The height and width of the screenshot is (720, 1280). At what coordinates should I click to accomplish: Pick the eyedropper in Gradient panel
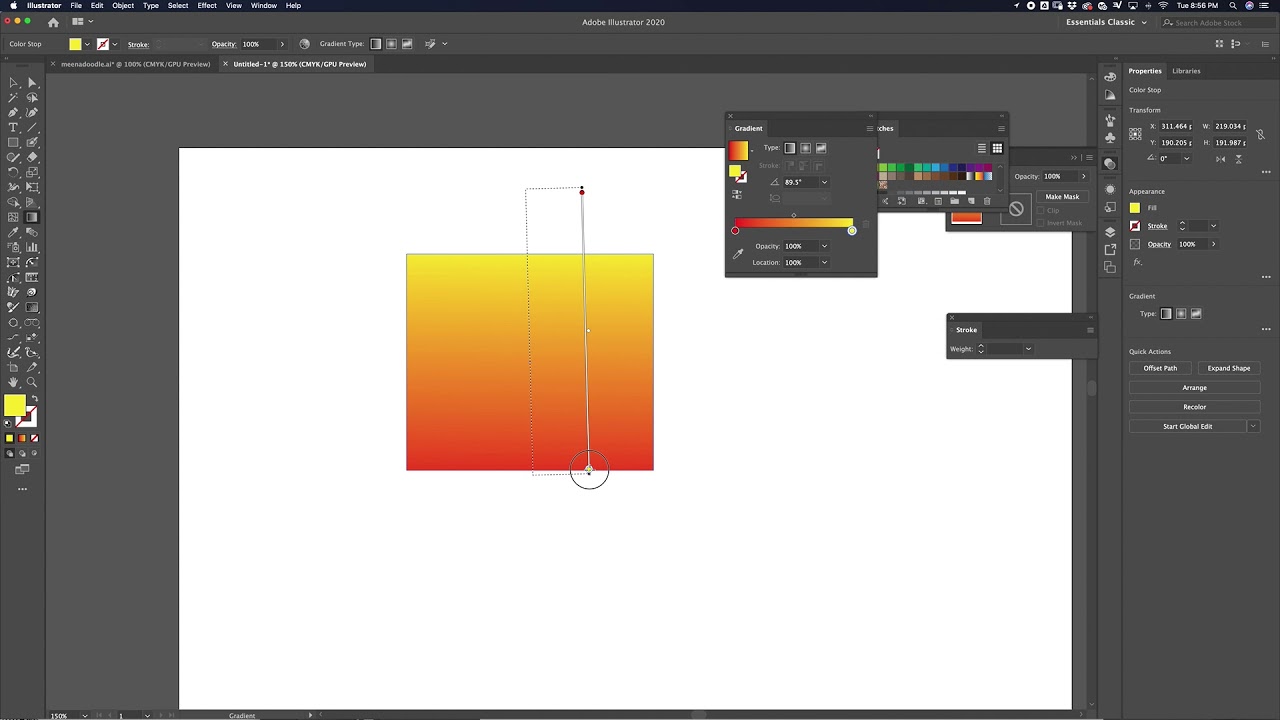click(x=738, y=254)
